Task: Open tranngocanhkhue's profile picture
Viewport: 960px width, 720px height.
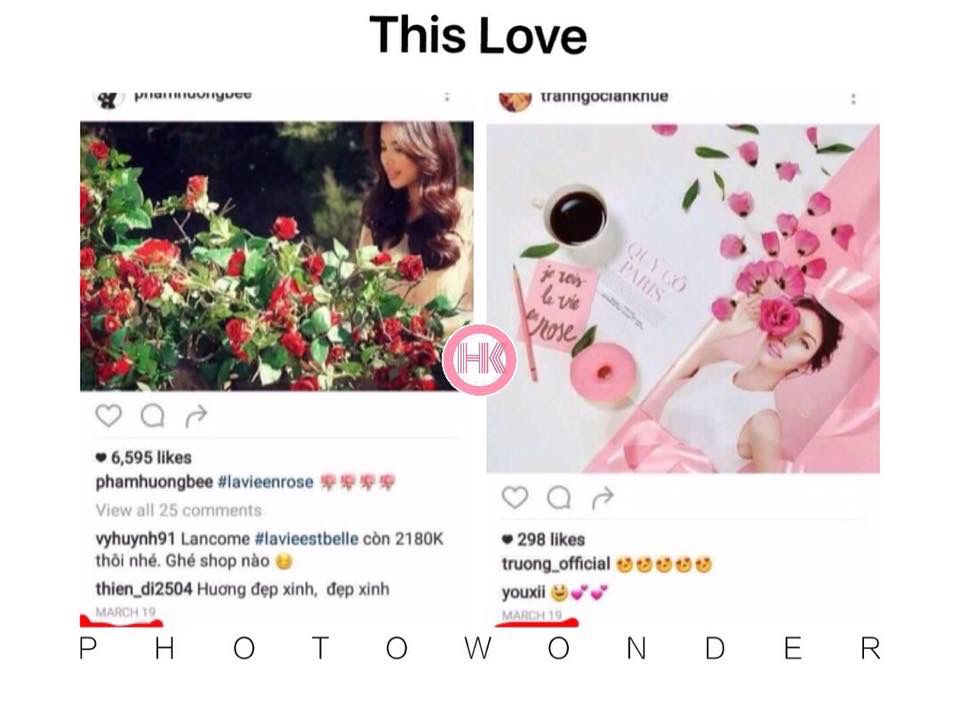Action: pyautogui.click(x=515, y=100)
